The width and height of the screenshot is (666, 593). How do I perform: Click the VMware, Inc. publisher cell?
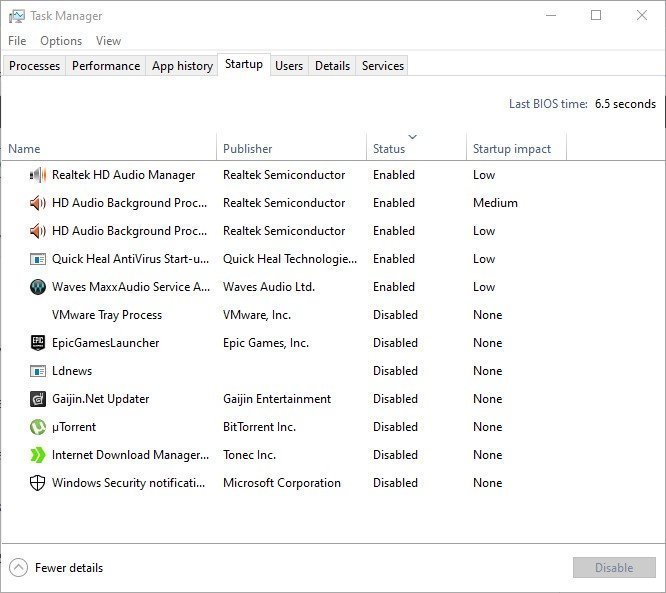tap(257, 315)
